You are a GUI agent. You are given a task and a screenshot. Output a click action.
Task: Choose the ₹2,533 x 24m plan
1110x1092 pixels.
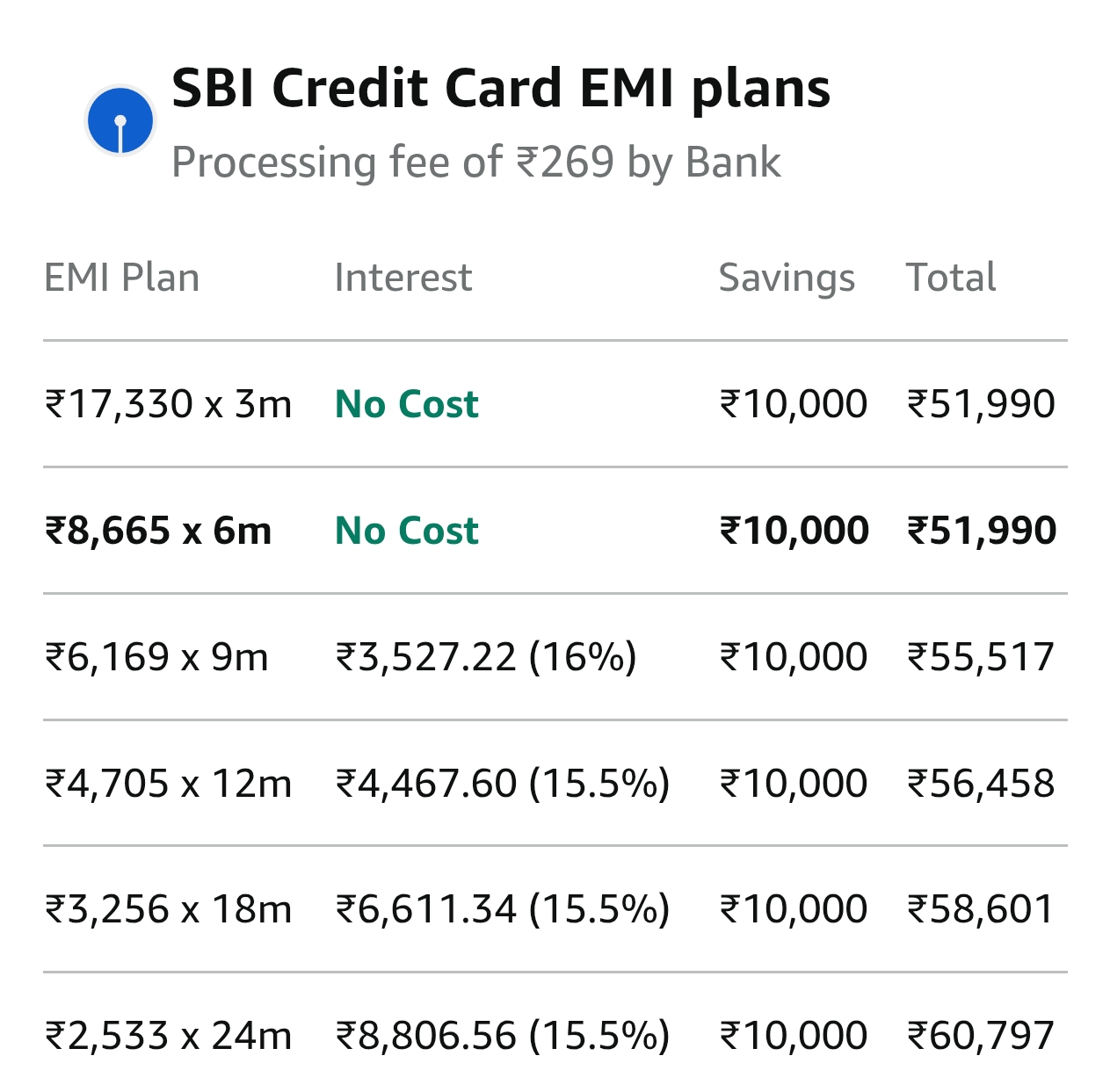(x=168, y=1036)
